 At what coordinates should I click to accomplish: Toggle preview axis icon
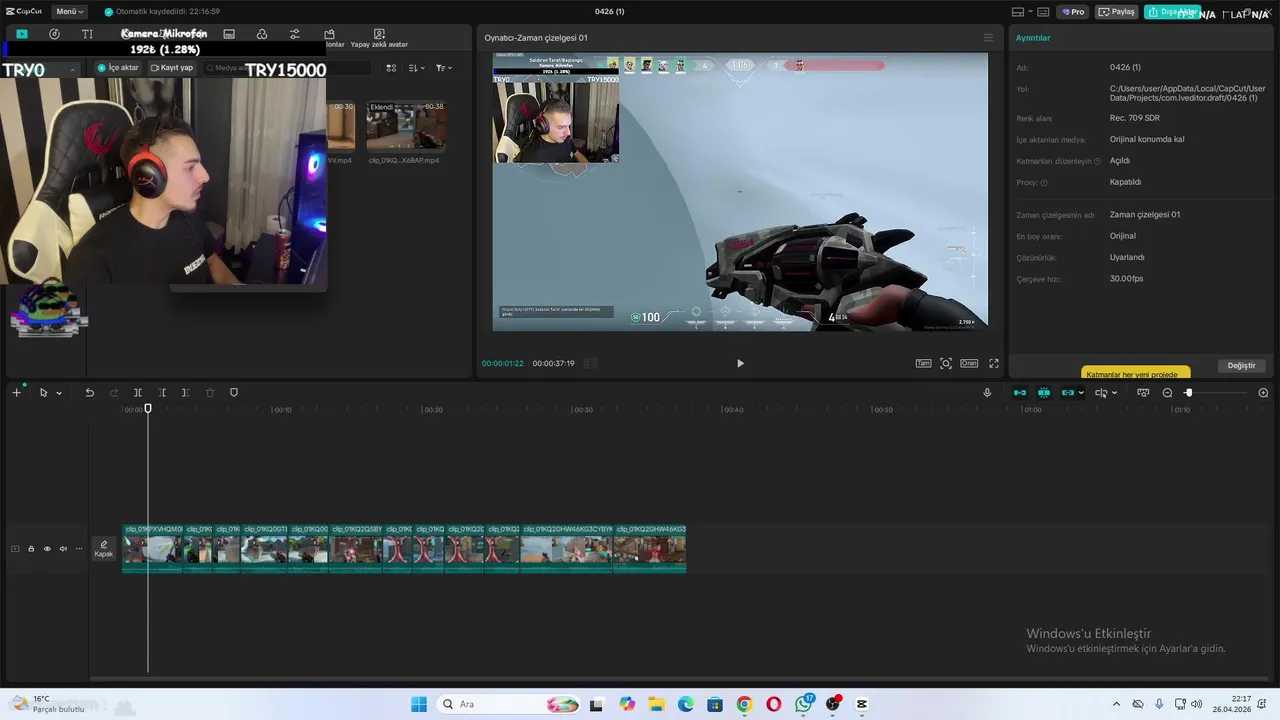pyautogui.click(x=1101, y=393)
